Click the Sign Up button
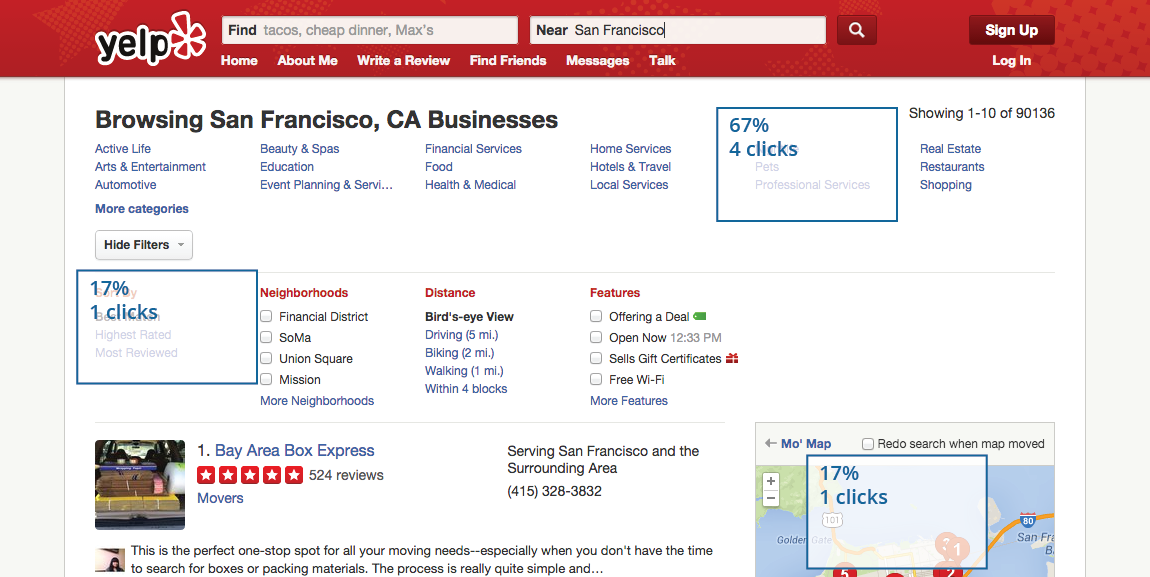 (1011, 30)
